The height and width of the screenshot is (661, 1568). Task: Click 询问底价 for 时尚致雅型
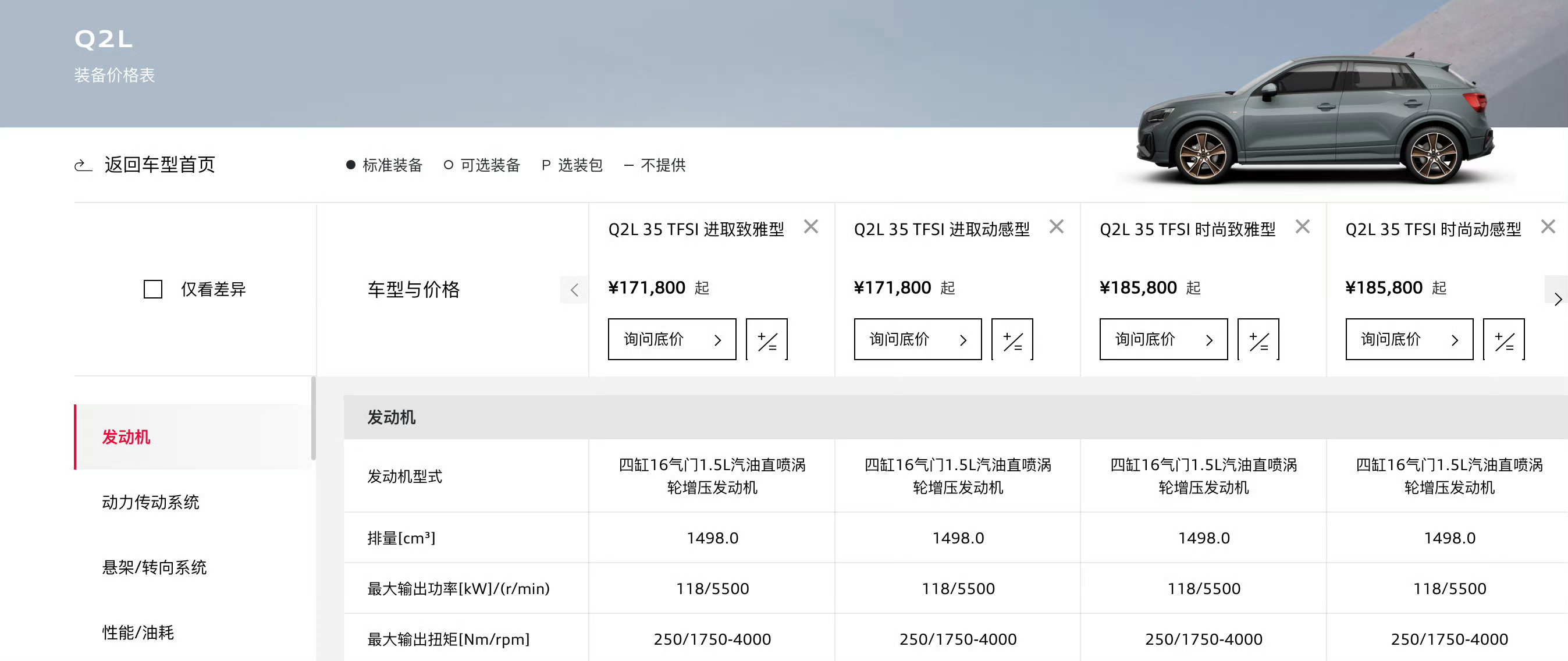pos(1164,339)
